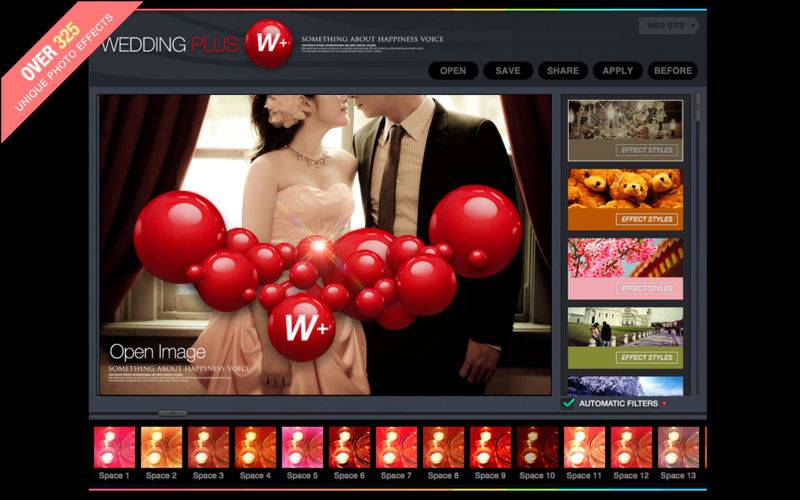Choose the Space 11 filter thumbnail
Image resolution: width=800 pixels, height=500 pixels.
tap(584, 447)
